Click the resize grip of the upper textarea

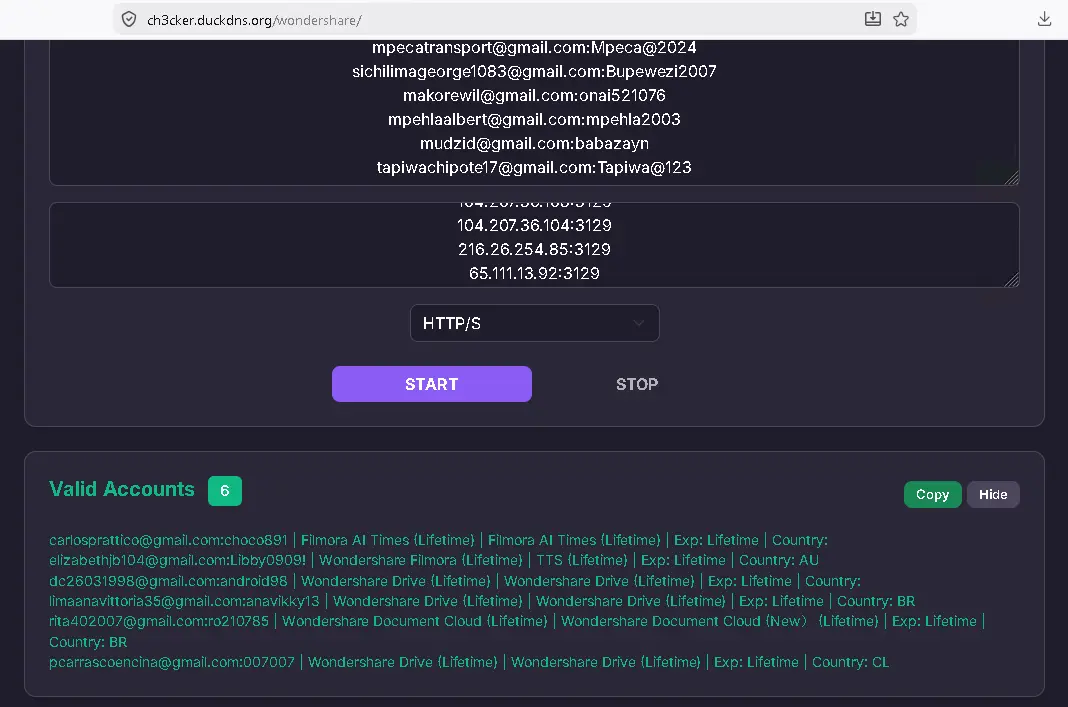tap(1011, 178)
